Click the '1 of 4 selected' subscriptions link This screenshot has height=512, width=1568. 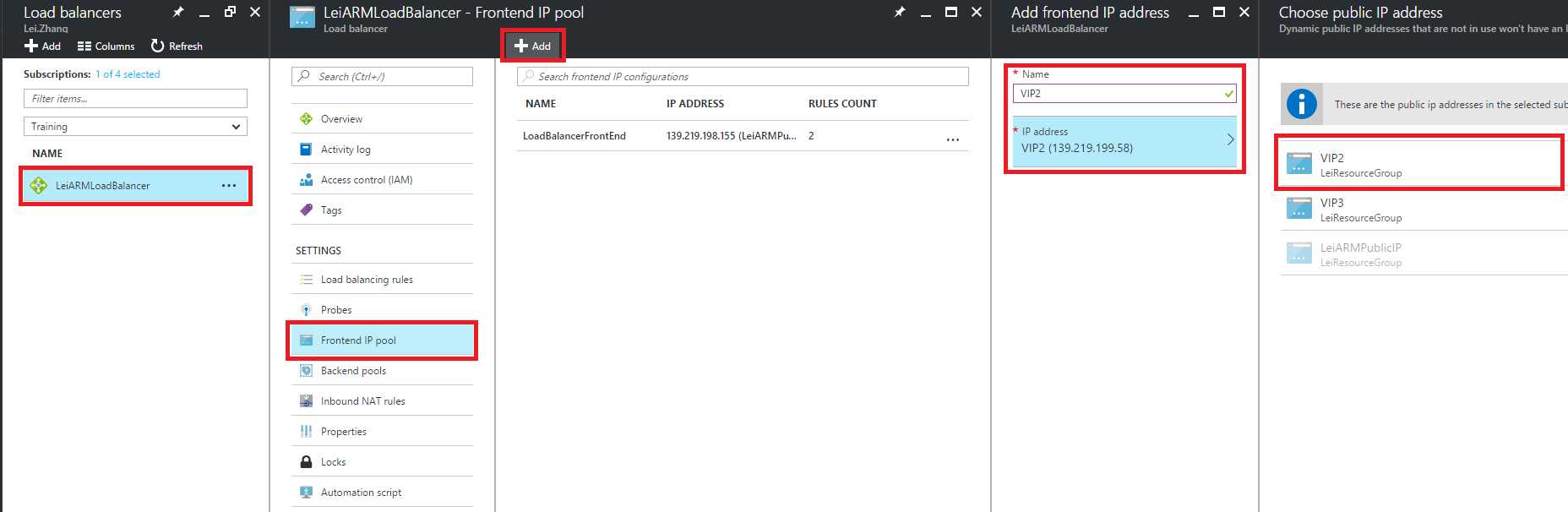(x=128, y=74)
